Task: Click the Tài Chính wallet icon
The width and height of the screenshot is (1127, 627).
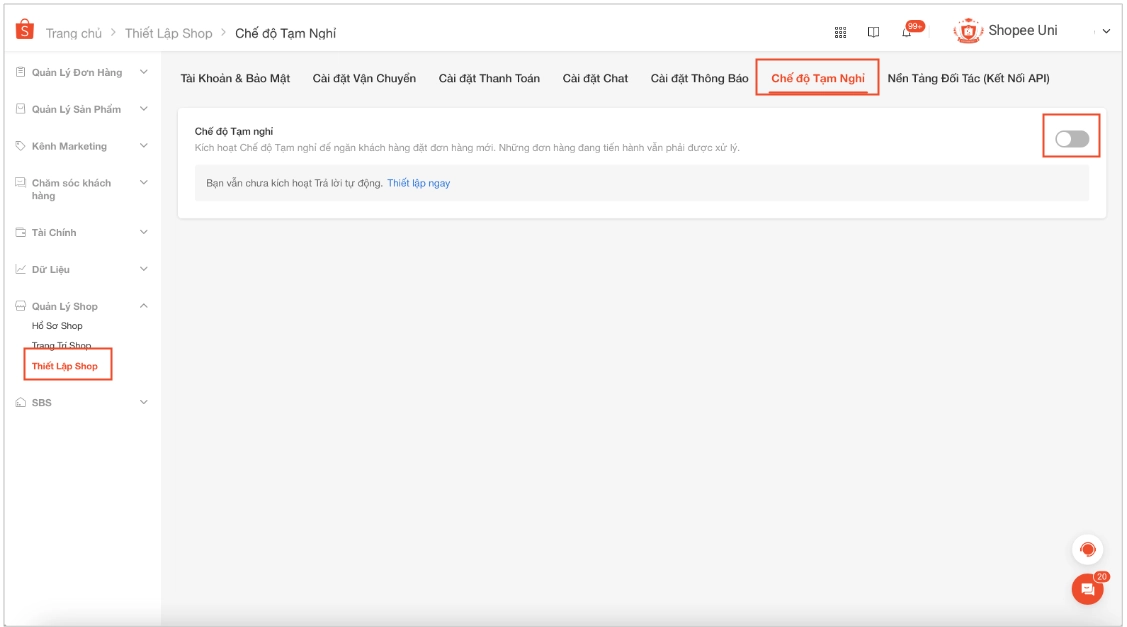Action: coord(20,232)
